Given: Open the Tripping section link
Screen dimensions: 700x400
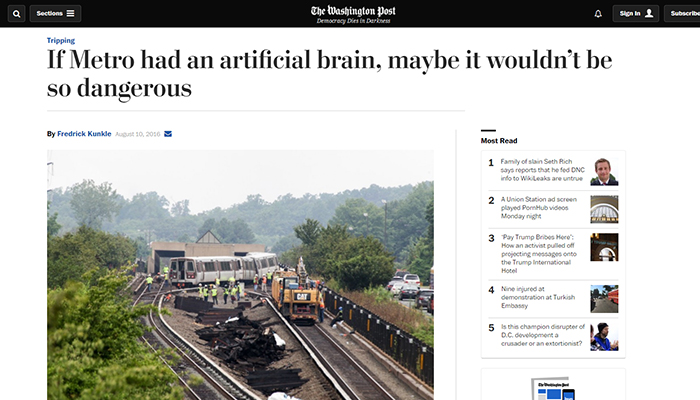Looking at the screenshot, I should (x=60, y=41).
